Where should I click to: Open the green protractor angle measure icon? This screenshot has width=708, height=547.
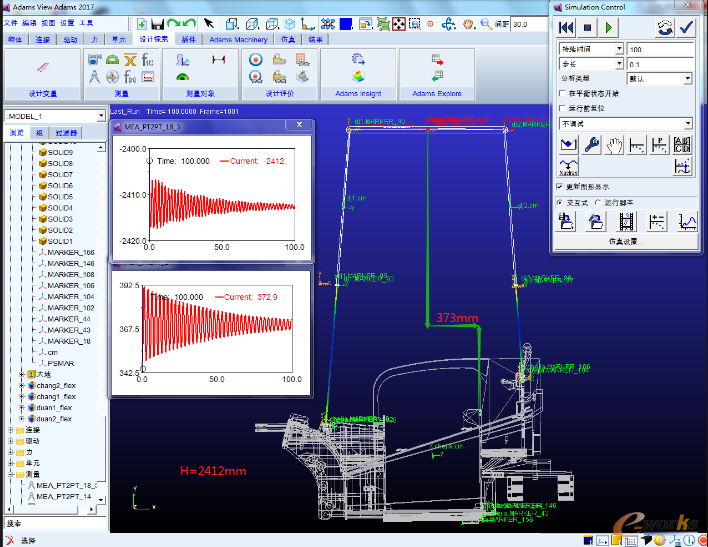[112, 60]
